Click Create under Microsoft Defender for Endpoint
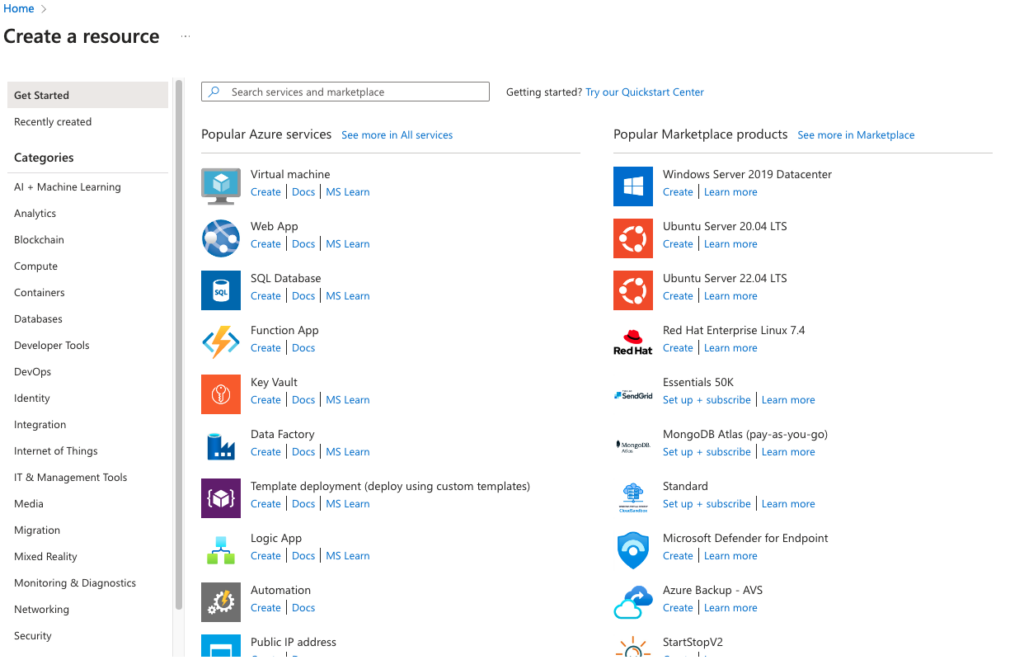1024x660 pixels. (678, 556)
